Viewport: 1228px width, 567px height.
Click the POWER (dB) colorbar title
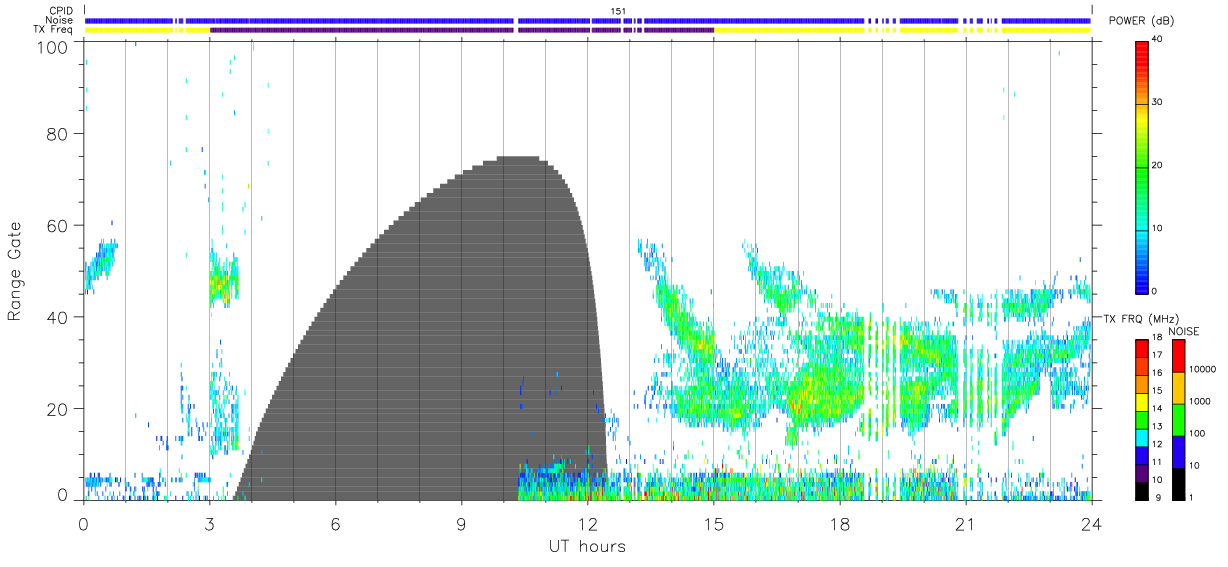tap(1142, 21)
